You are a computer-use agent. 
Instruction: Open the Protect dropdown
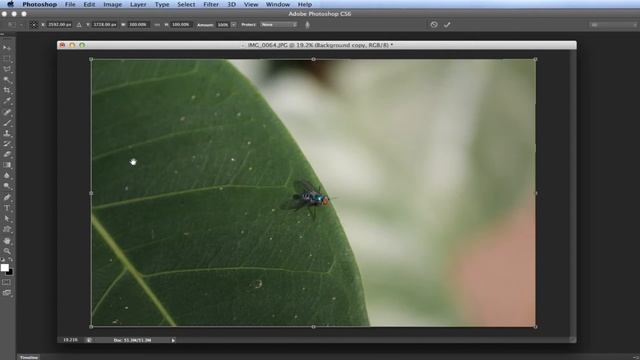(x=279, y=25)
